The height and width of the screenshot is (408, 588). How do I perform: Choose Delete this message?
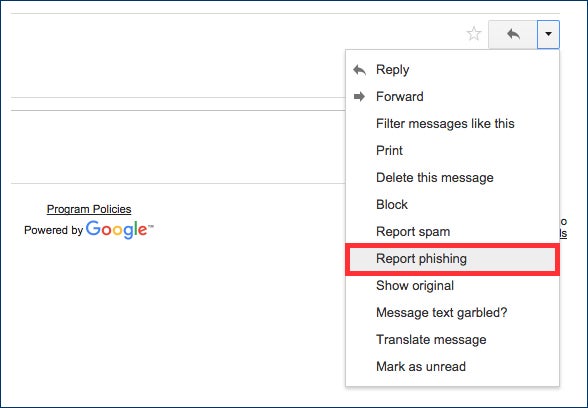452,178
